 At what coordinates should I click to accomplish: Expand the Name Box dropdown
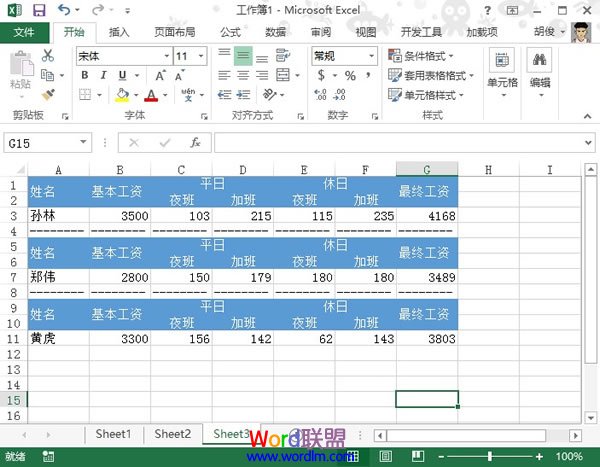[83, 142]
